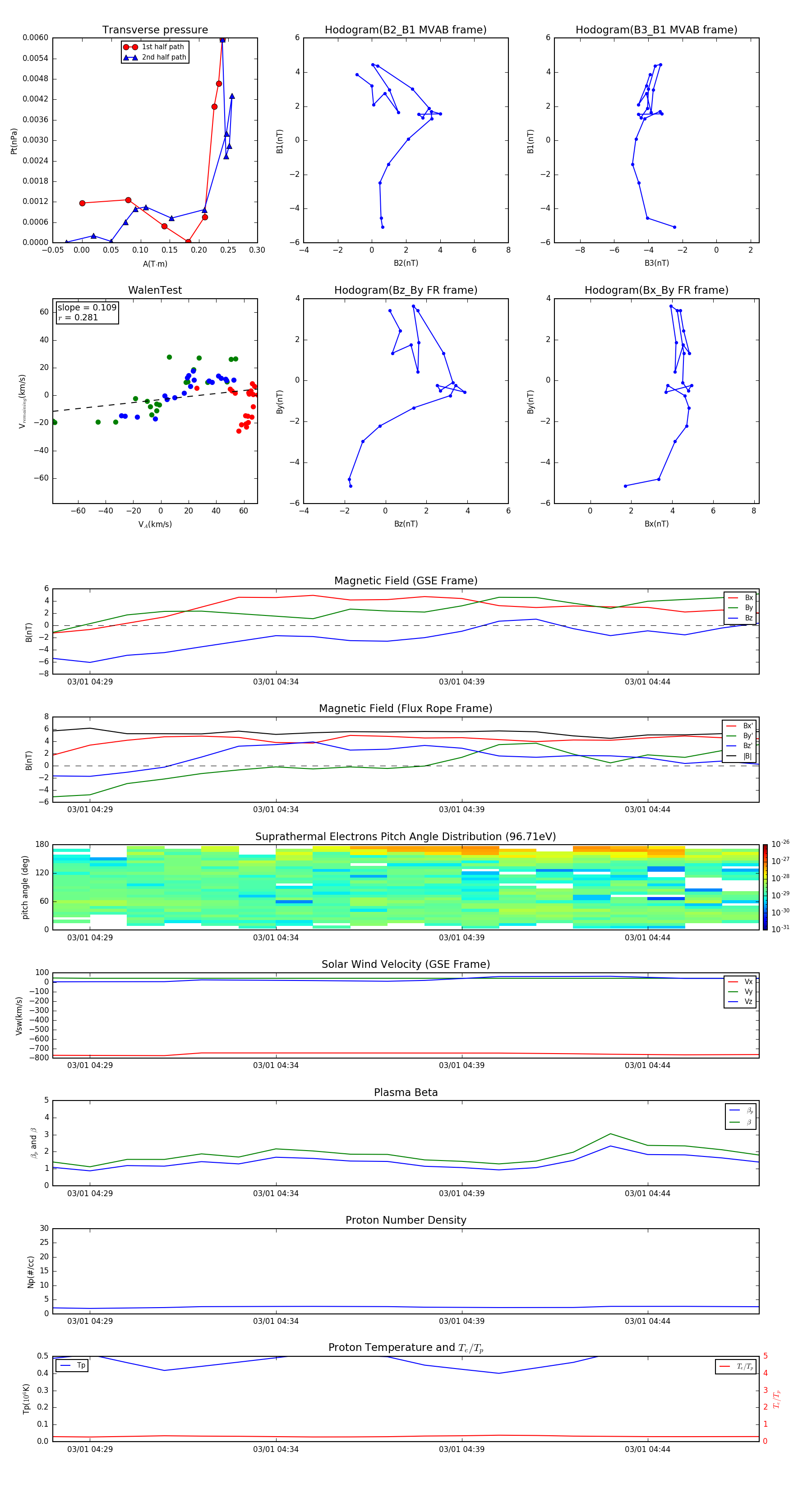Image resolution: width=812 pixels, height=1489 pixels.
Task: Select "Bz'" in Flux Rope legend
Action: click(740, 746)
